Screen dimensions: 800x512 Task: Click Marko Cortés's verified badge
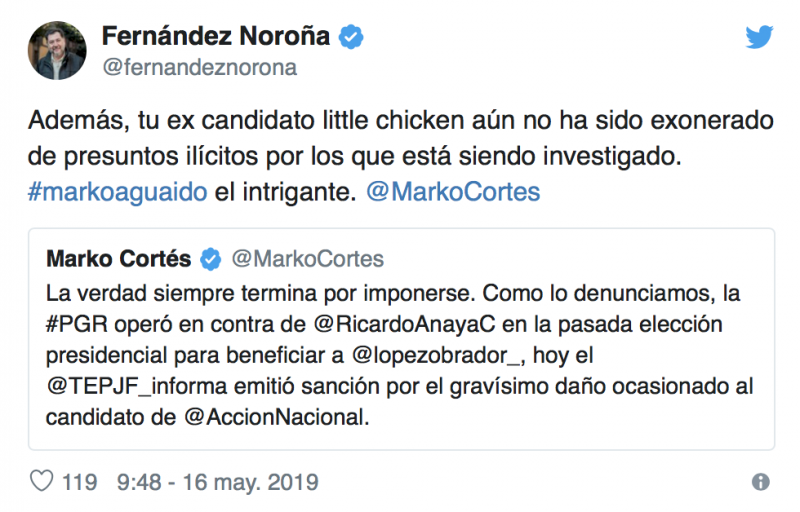[211, 259]
